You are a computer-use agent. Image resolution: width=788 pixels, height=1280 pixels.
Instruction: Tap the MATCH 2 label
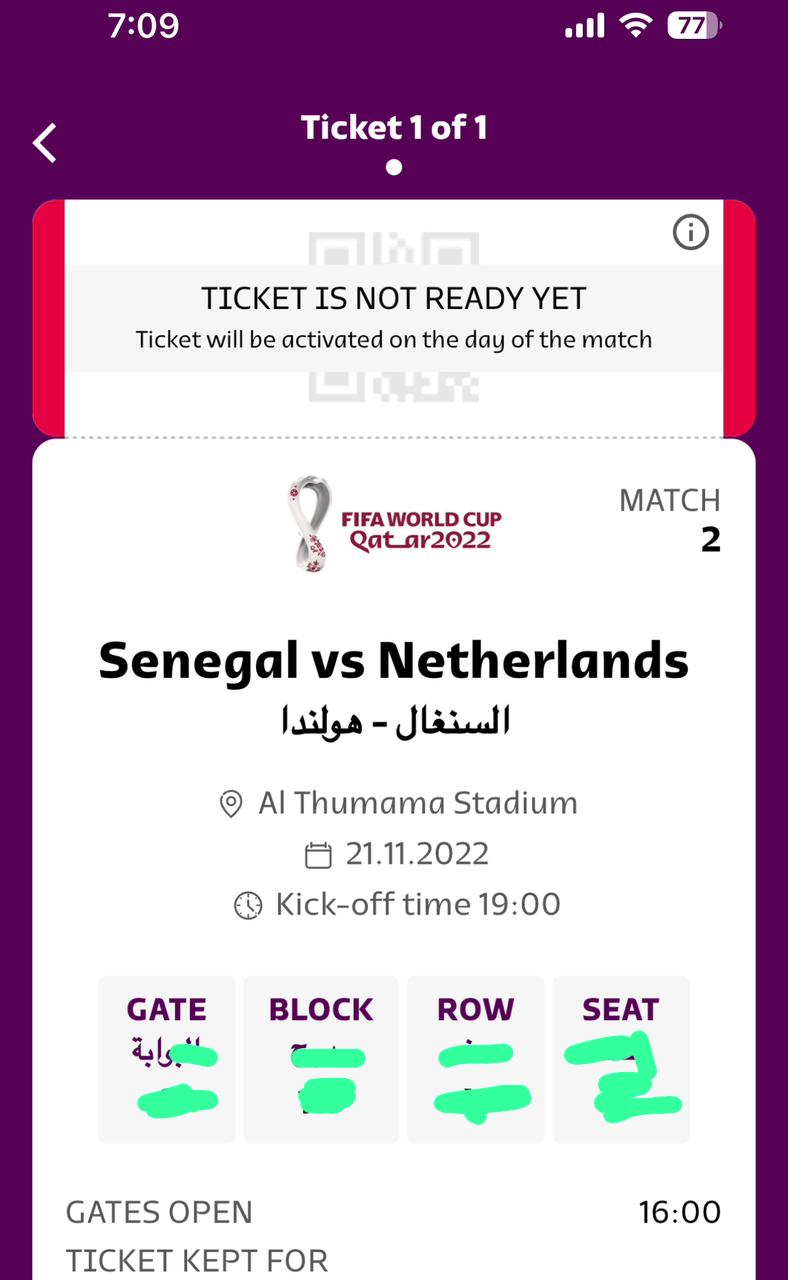[670, 520]
